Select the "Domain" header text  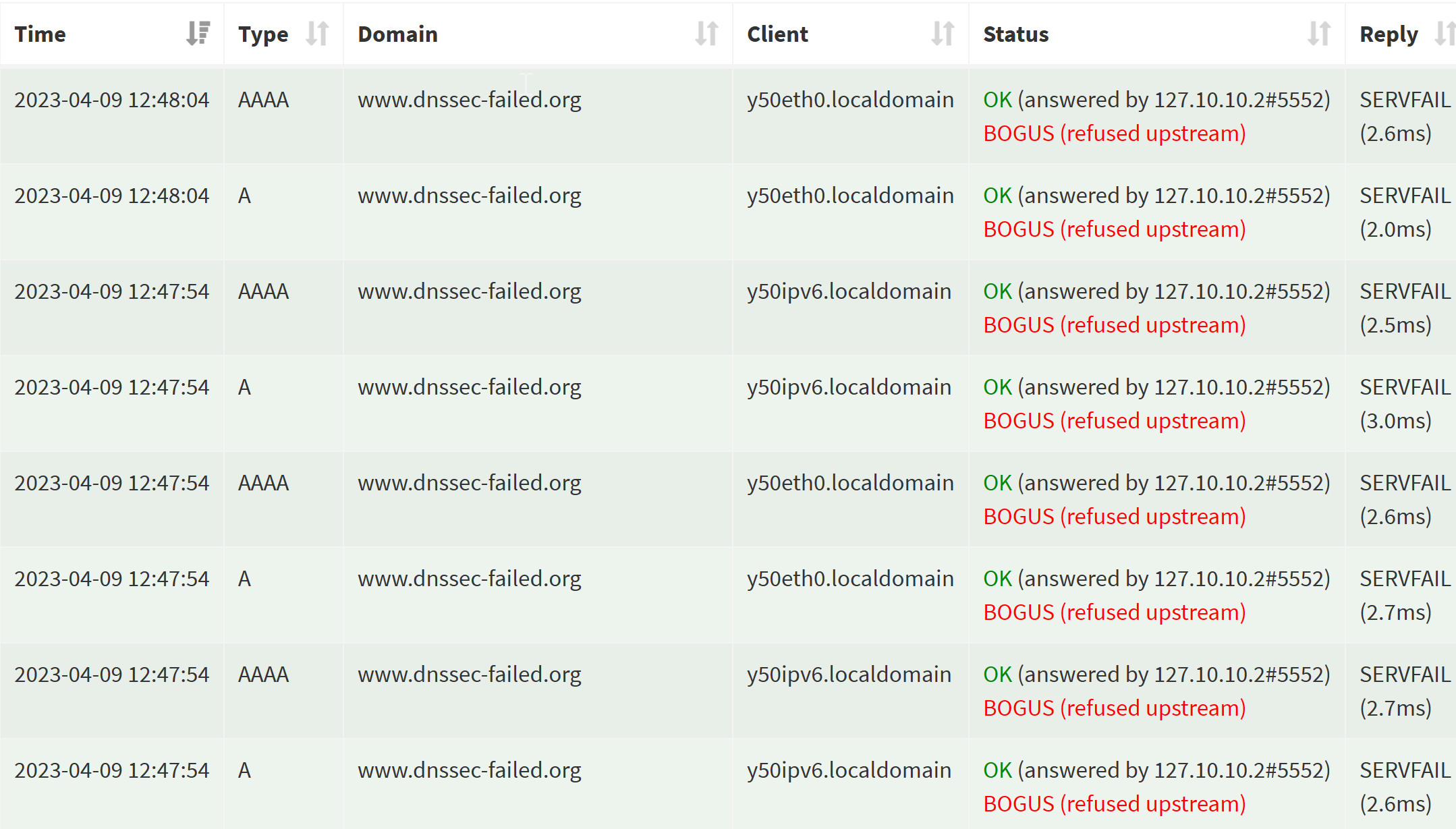click(x=397, y=34)
